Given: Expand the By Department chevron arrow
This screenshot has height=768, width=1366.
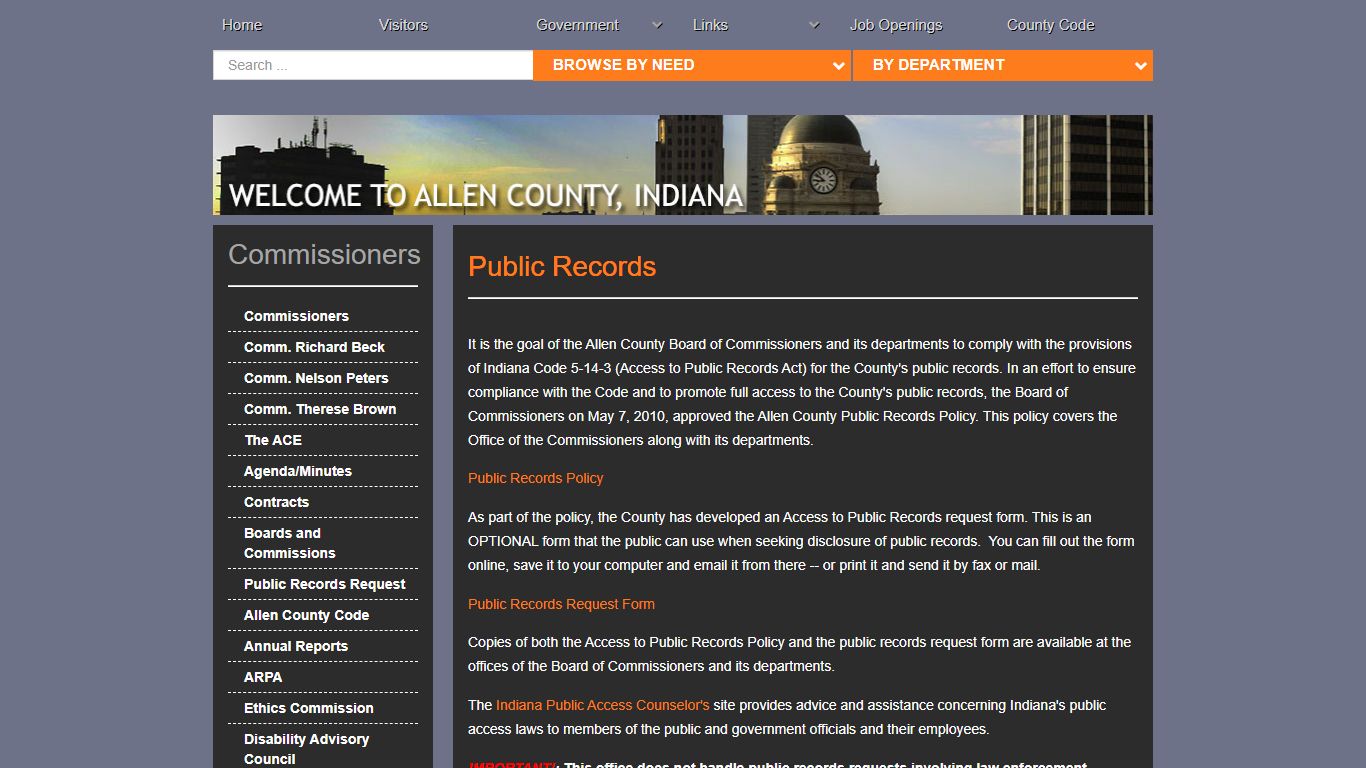Looking at the screenshot, I should pos(1140,66).
